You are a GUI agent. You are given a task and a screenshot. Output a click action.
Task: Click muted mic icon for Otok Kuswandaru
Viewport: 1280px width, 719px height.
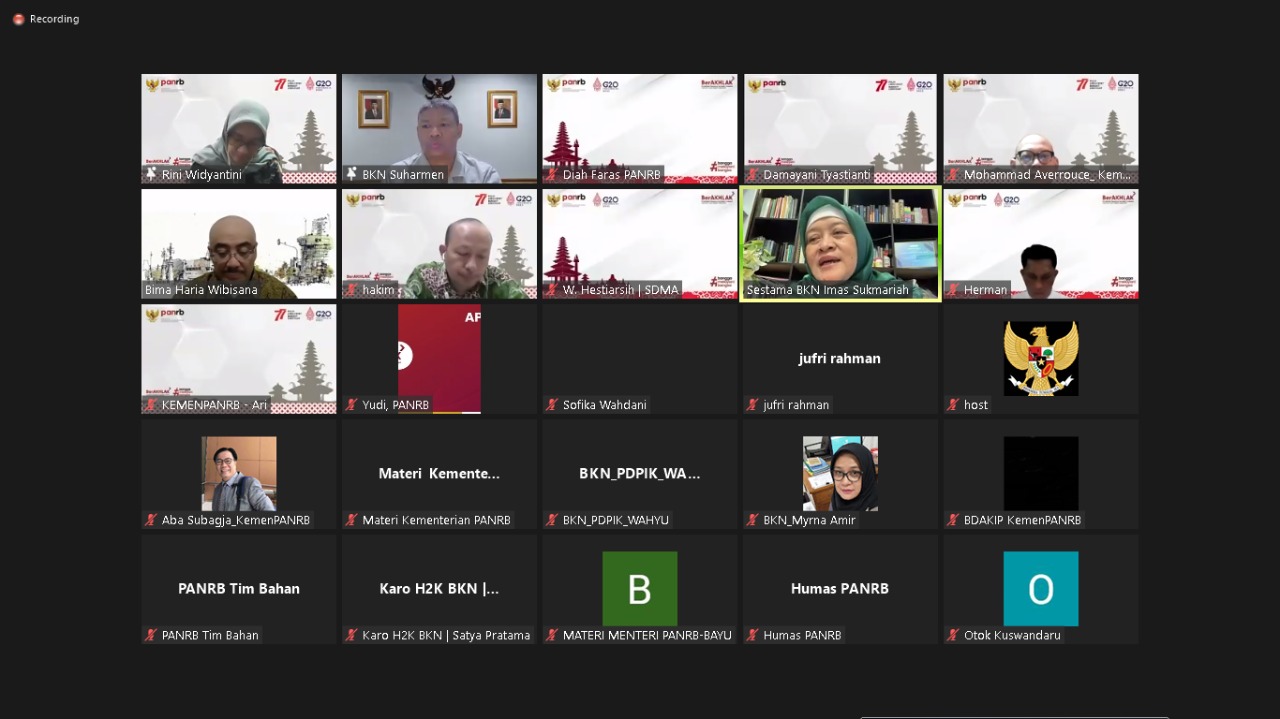953,635
